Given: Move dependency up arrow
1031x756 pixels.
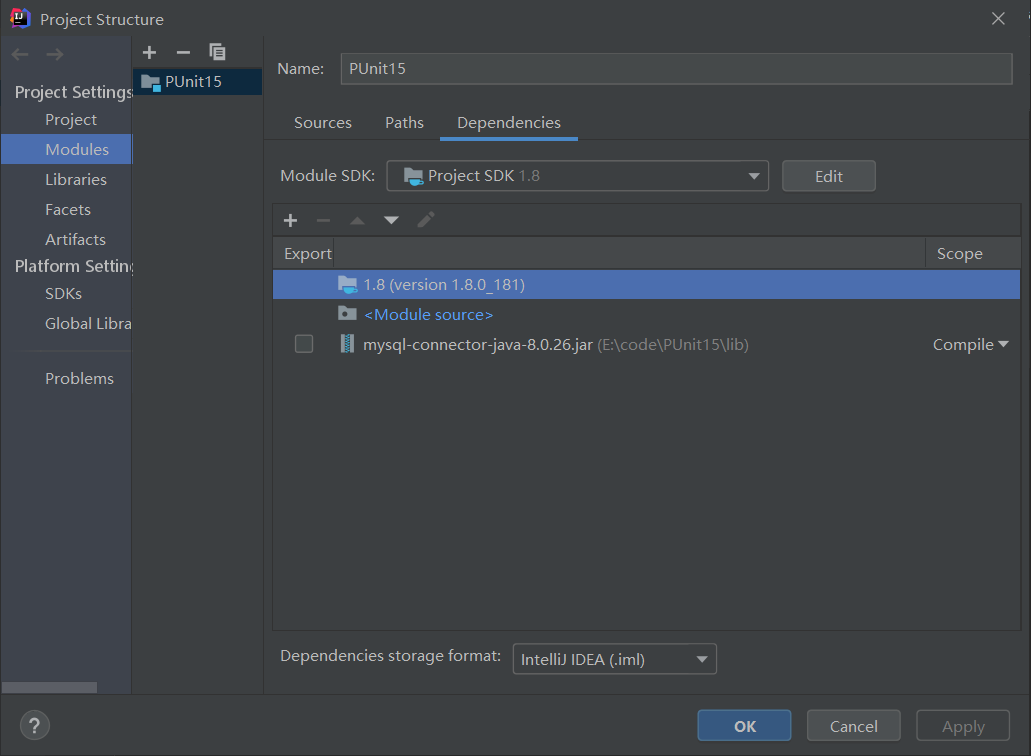Looking at the screenshot, I should (357, 220).
